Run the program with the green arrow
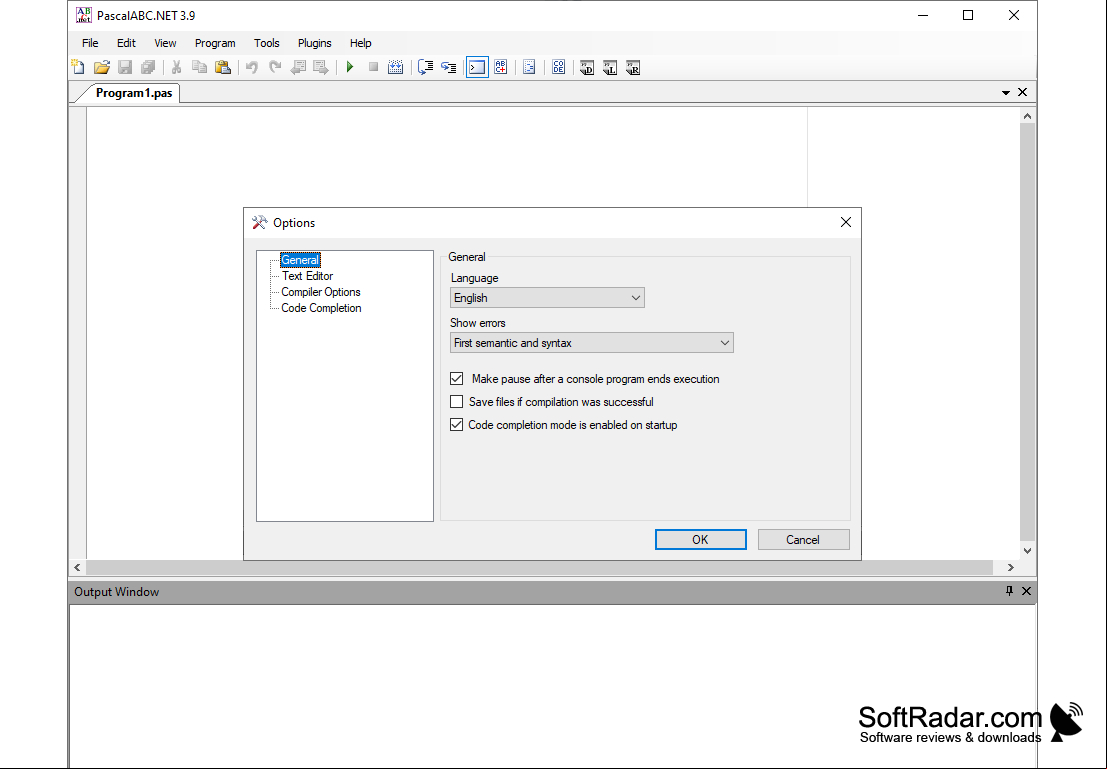The height and width of the screenshot is (769, 1107). (349, 68)
